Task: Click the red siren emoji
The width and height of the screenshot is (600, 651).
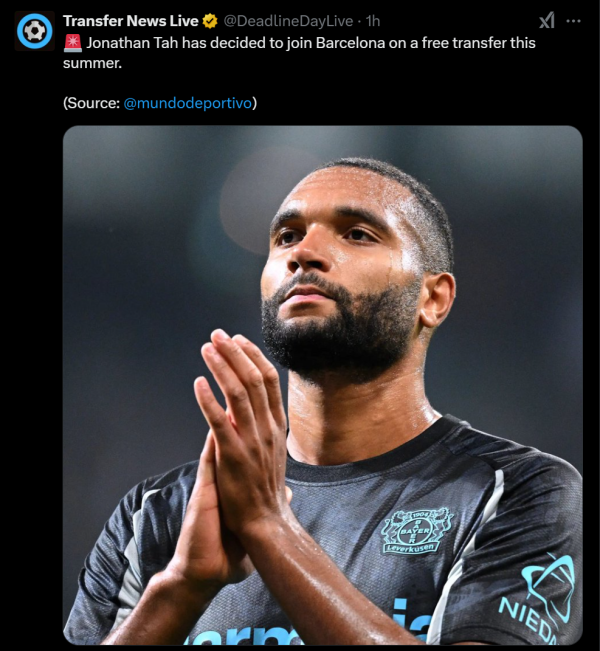Action: pyautogui.click(x=73, y=43)
